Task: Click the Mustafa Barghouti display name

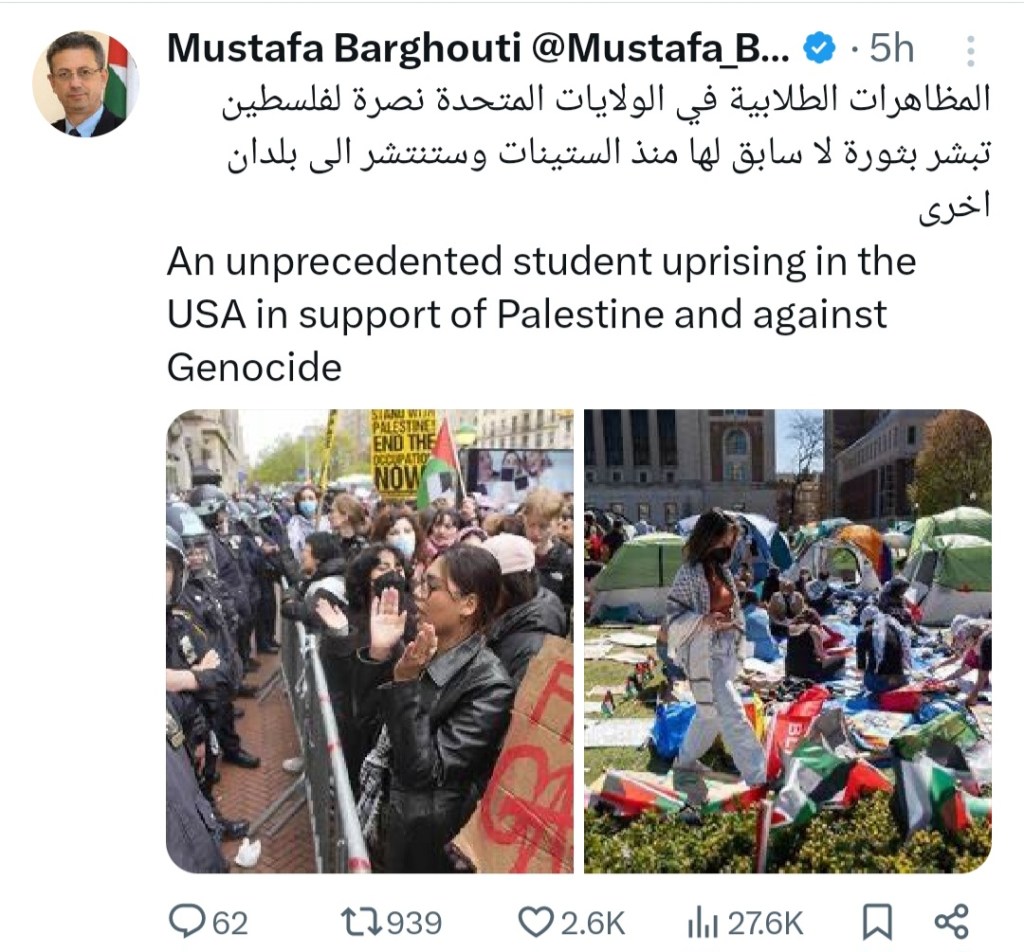Action: point(344,48)
